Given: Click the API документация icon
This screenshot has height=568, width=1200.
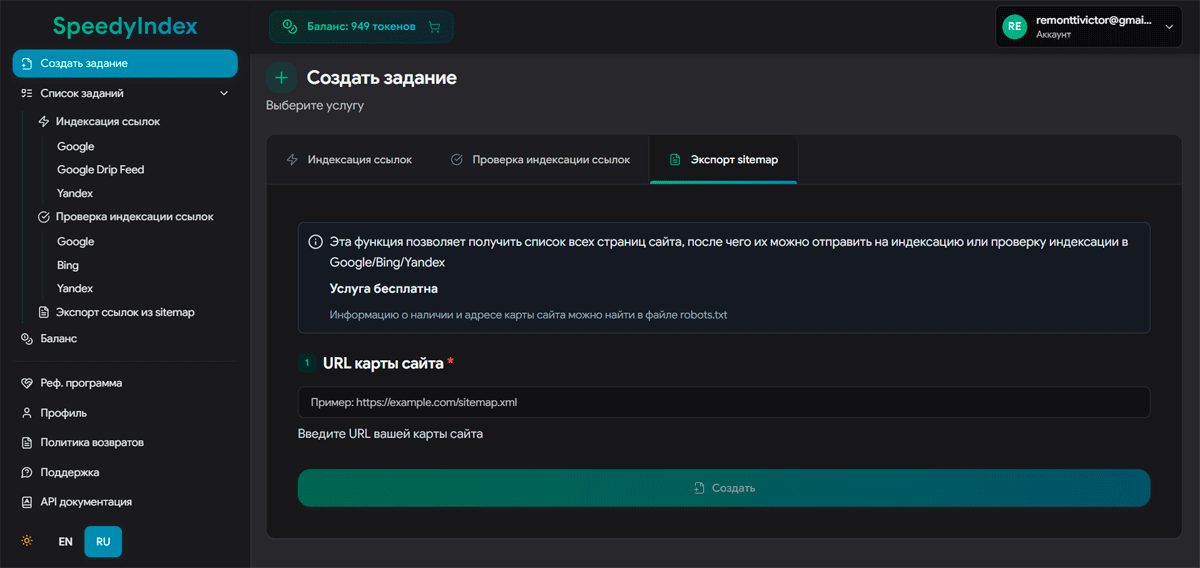Looking at the screenshot, I should 27,502.
